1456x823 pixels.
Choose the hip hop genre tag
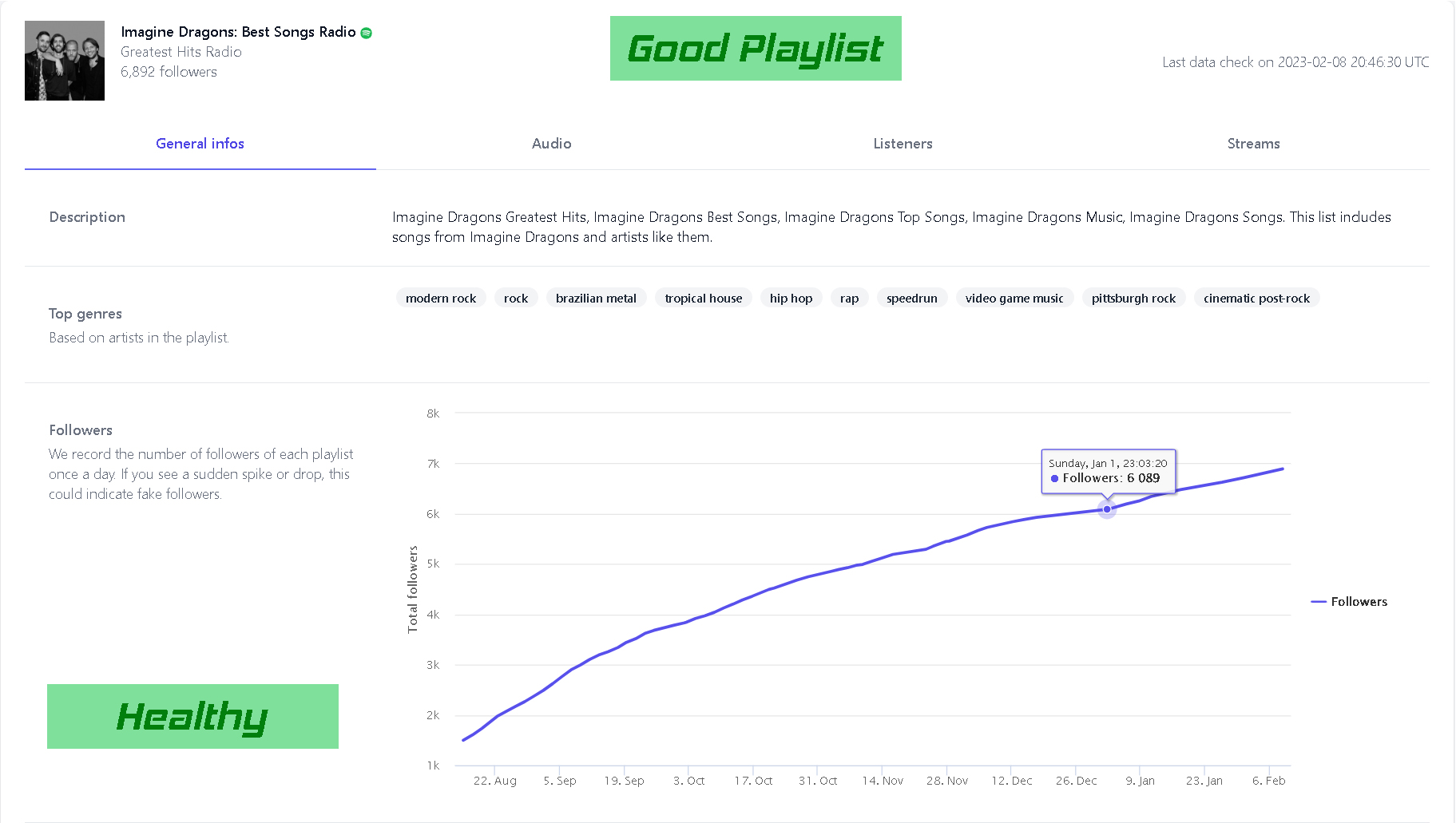(791, 299)
